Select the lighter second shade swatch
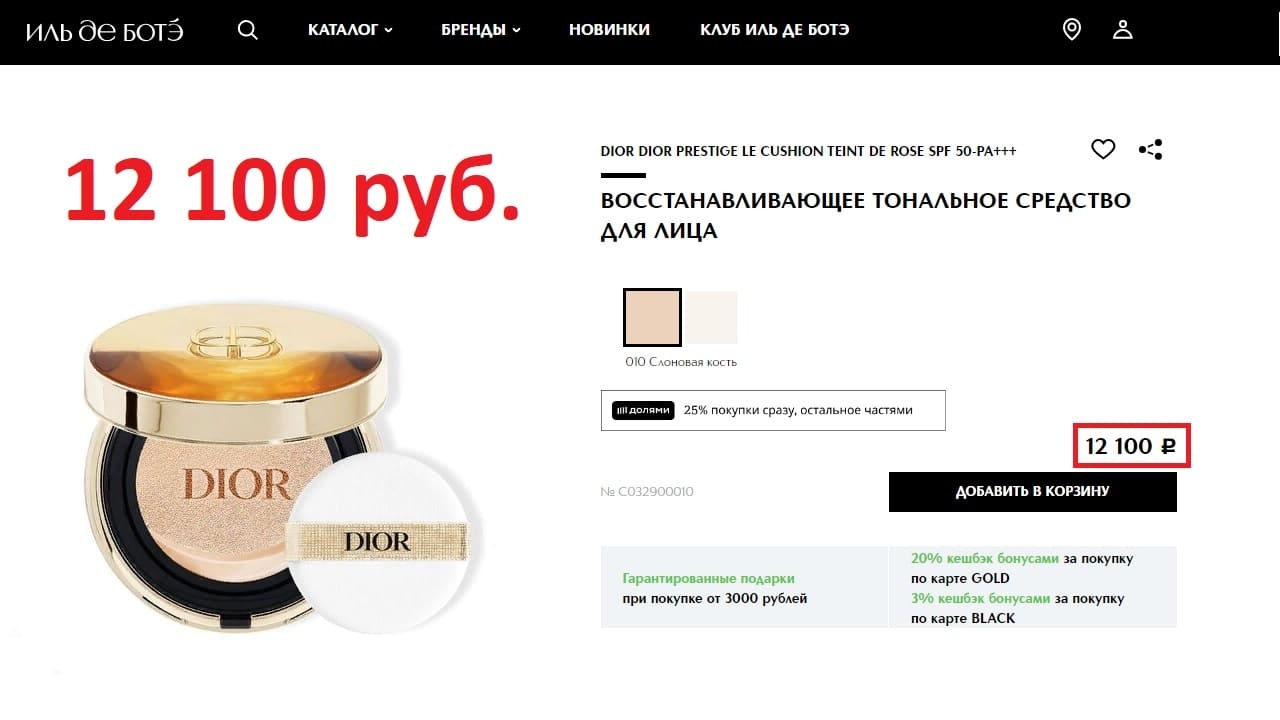This screenshot has height=720, width=1280. click(x=710, y=317)
